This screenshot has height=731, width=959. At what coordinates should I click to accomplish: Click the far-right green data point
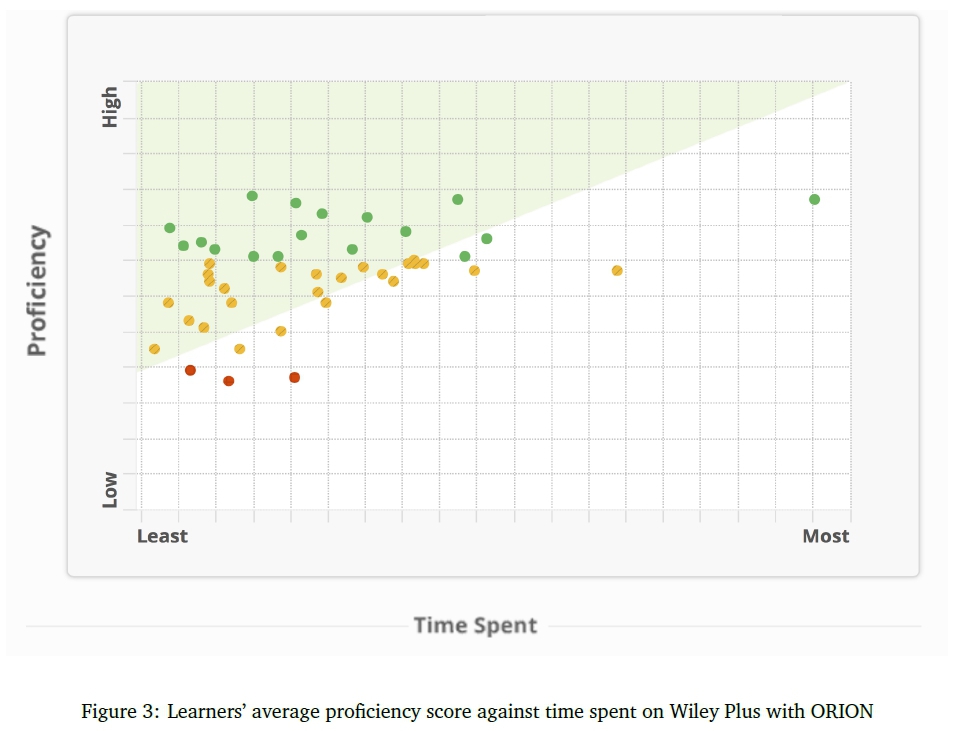coord(814,199)
